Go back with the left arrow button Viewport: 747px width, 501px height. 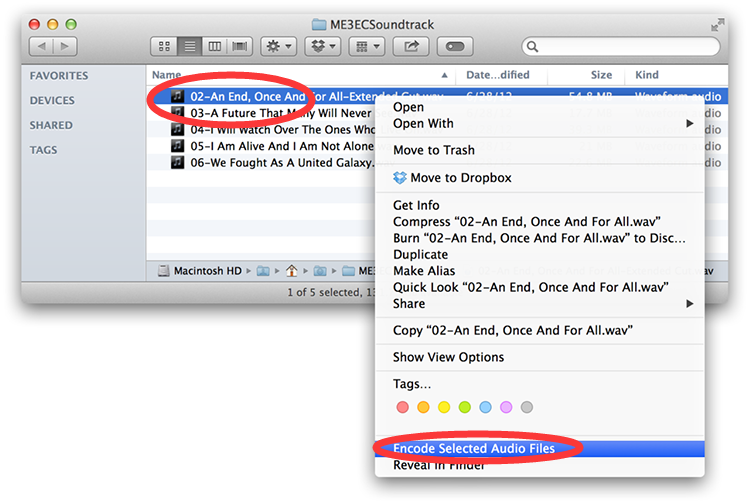(x=41, y=46)
